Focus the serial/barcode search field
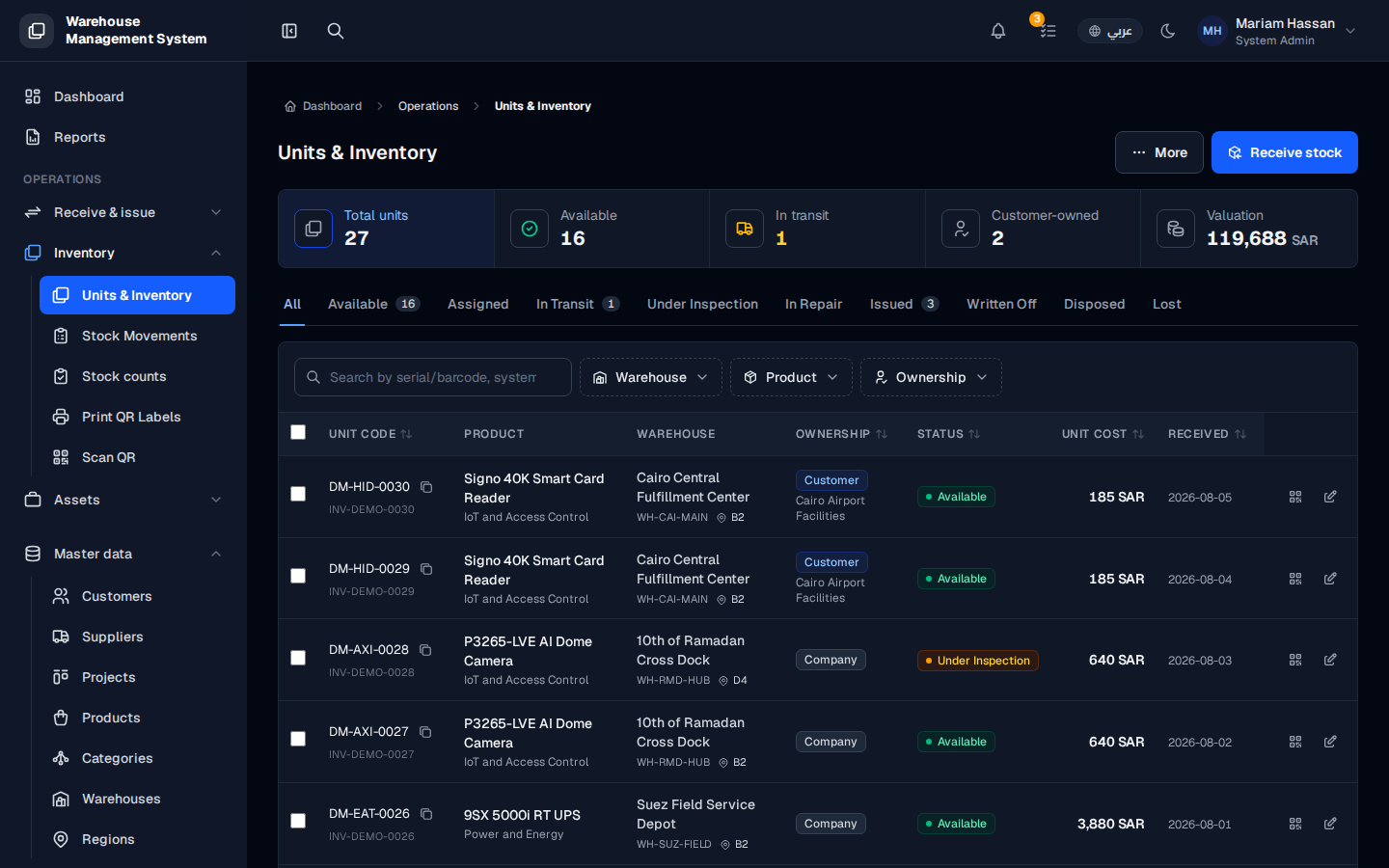 433,377
